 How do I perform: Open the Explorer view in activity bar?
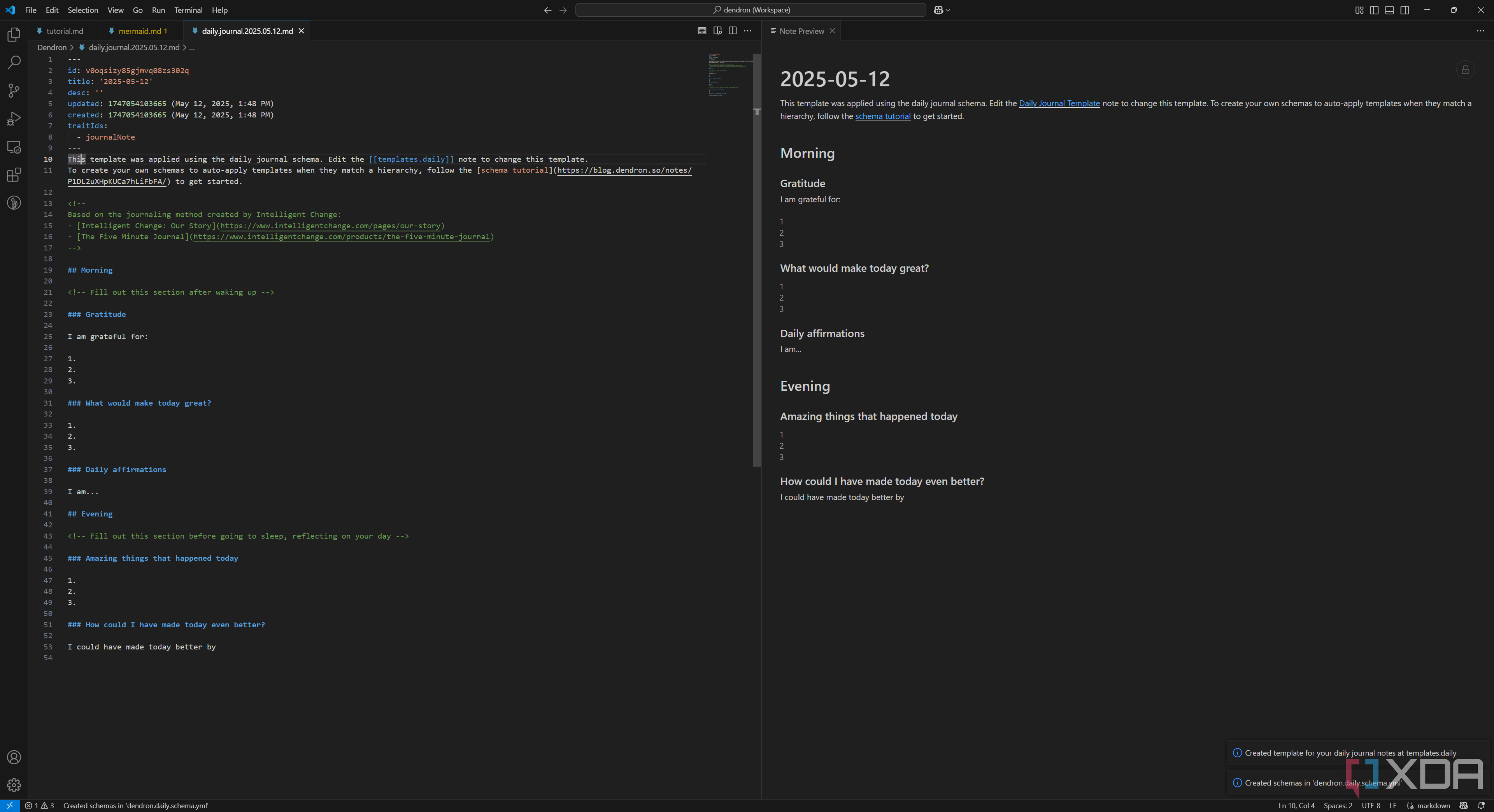coord(14,35)
